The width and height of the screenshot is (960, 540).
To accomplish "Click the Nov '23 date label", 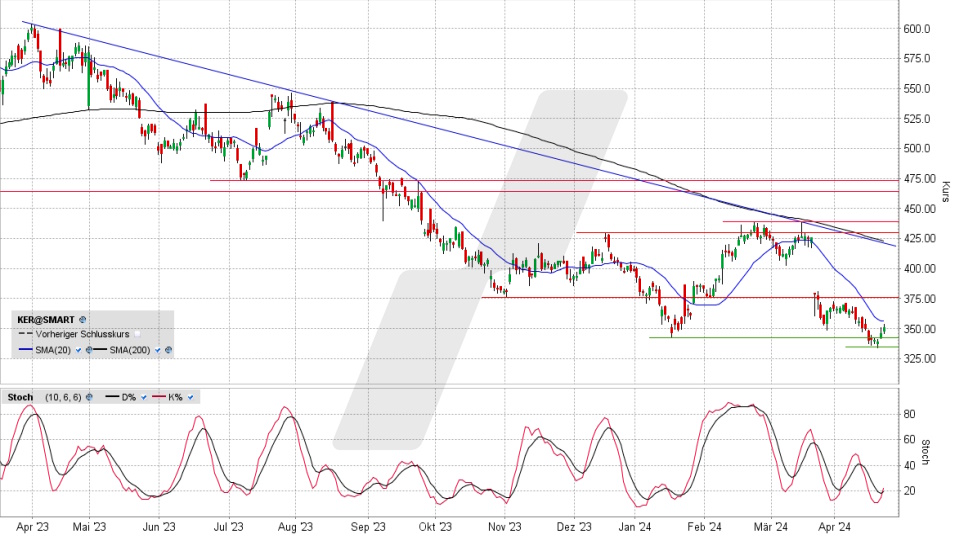I will point(505,527).
